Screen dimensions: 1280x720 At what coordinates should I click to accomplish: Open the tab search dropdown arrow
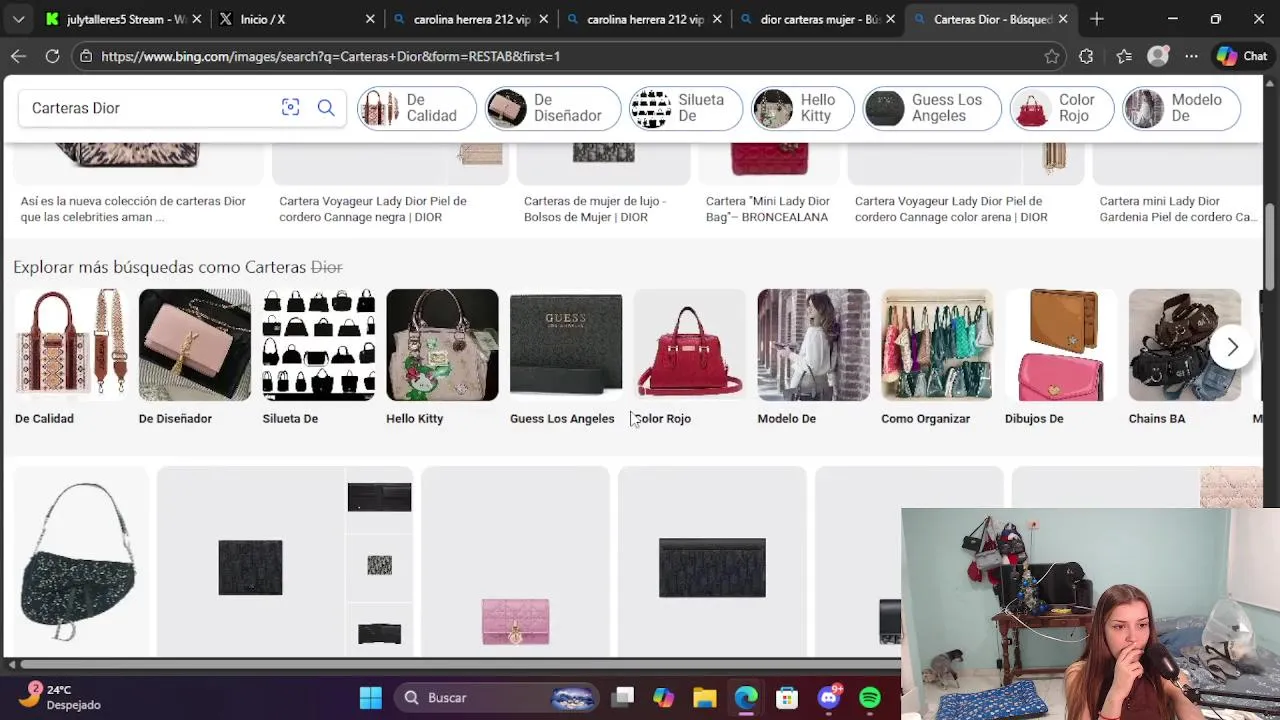[18, 19]
